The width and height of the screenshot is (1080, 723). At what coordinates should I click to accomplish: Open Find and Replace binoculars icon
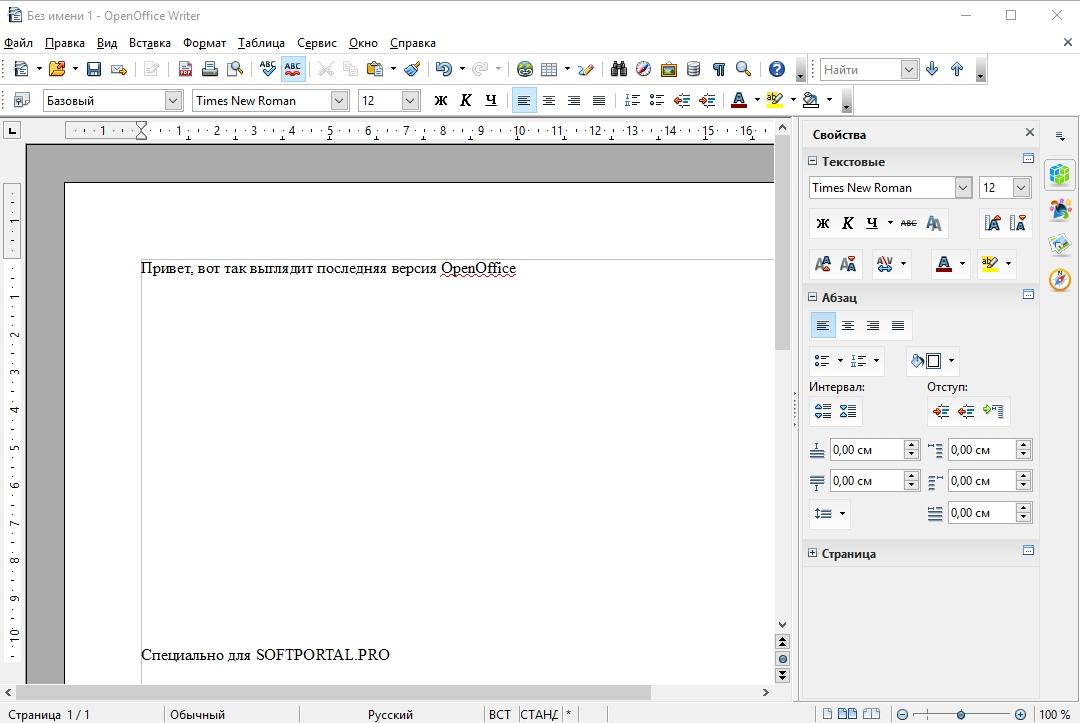click(619, 69)
